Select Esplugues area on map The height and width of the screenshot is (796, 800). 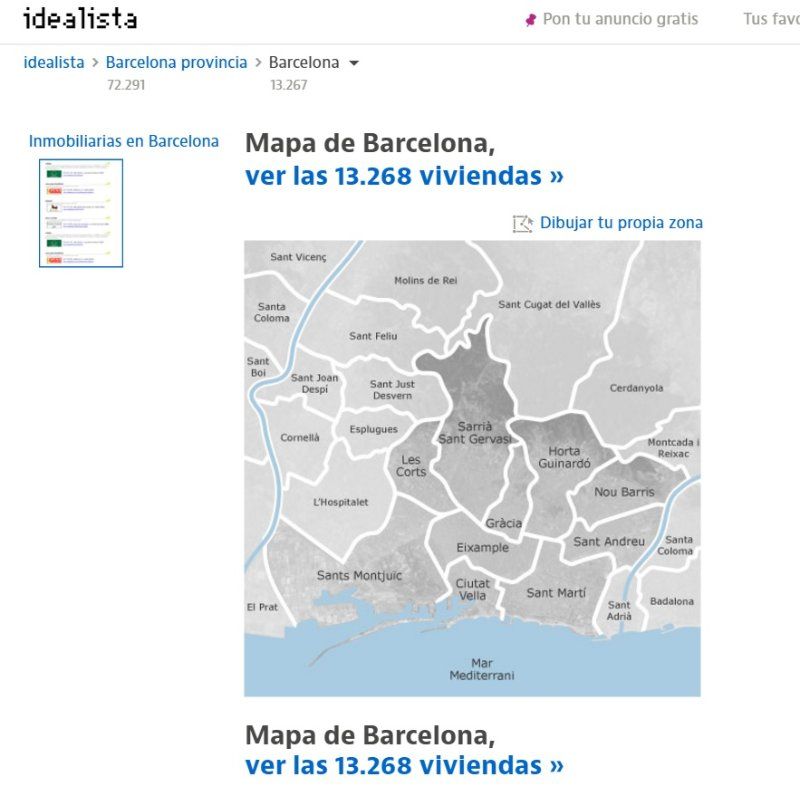click(x=373, y=430)
